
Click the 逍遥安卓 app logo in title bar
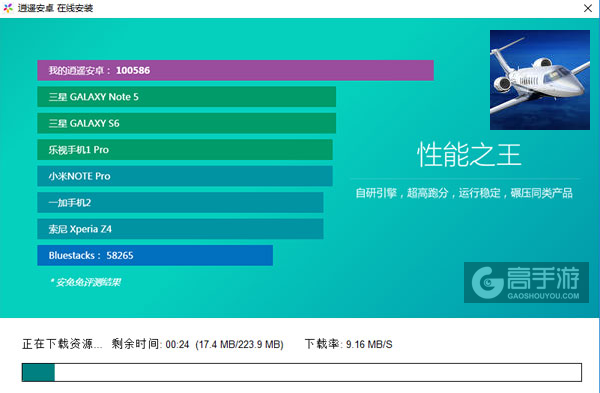(x=8, y=8)
